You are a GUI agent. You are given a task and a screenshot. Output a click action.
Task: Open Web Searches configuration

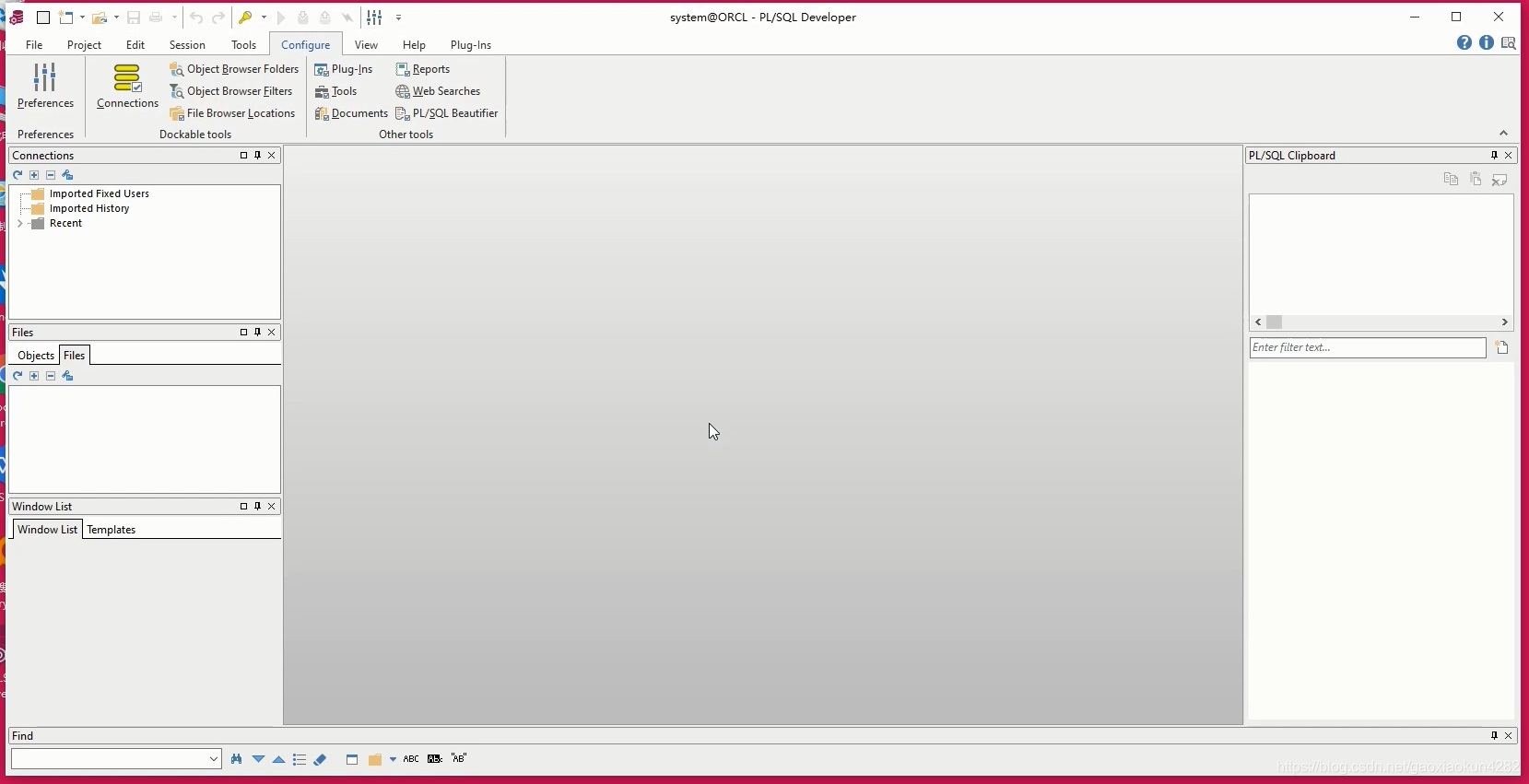[x=438, y=91]
